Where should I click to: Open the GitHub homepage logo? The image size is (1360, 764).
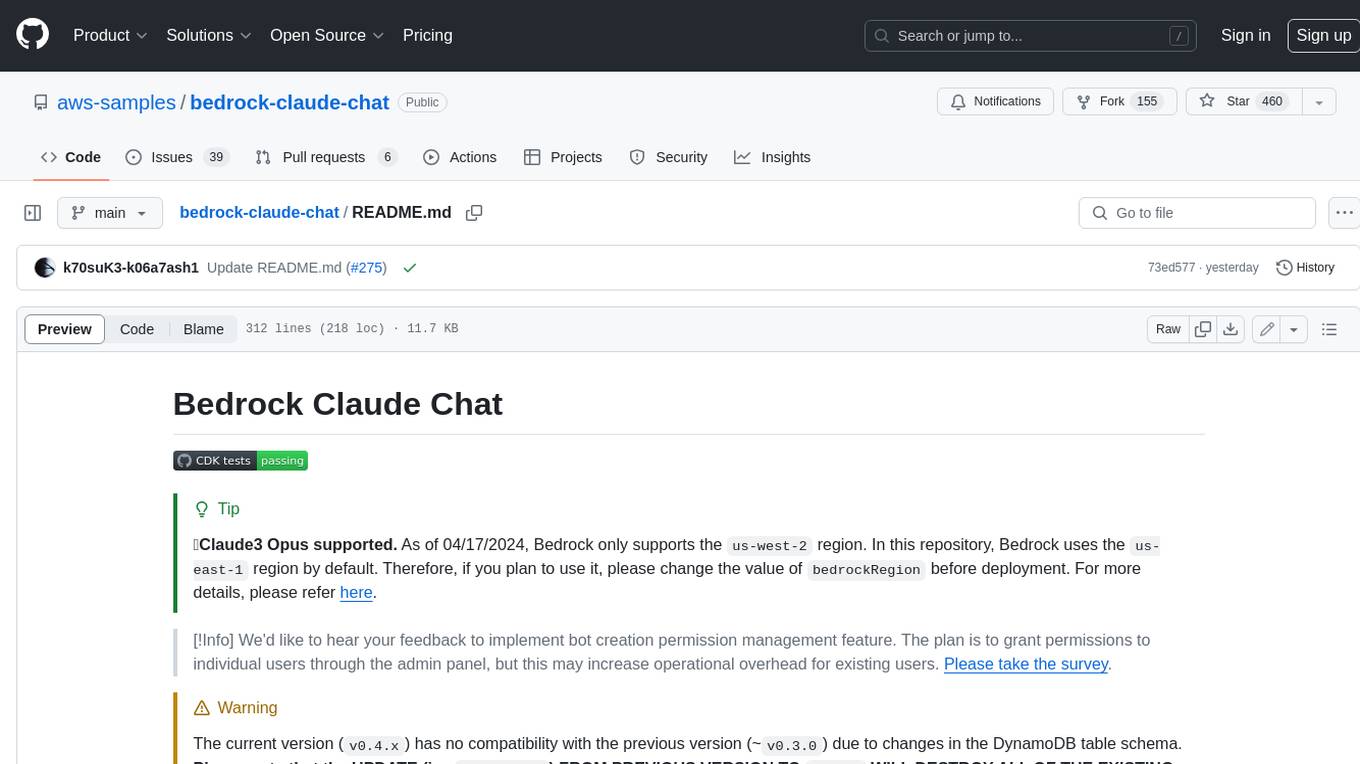(x=32, y=35)
